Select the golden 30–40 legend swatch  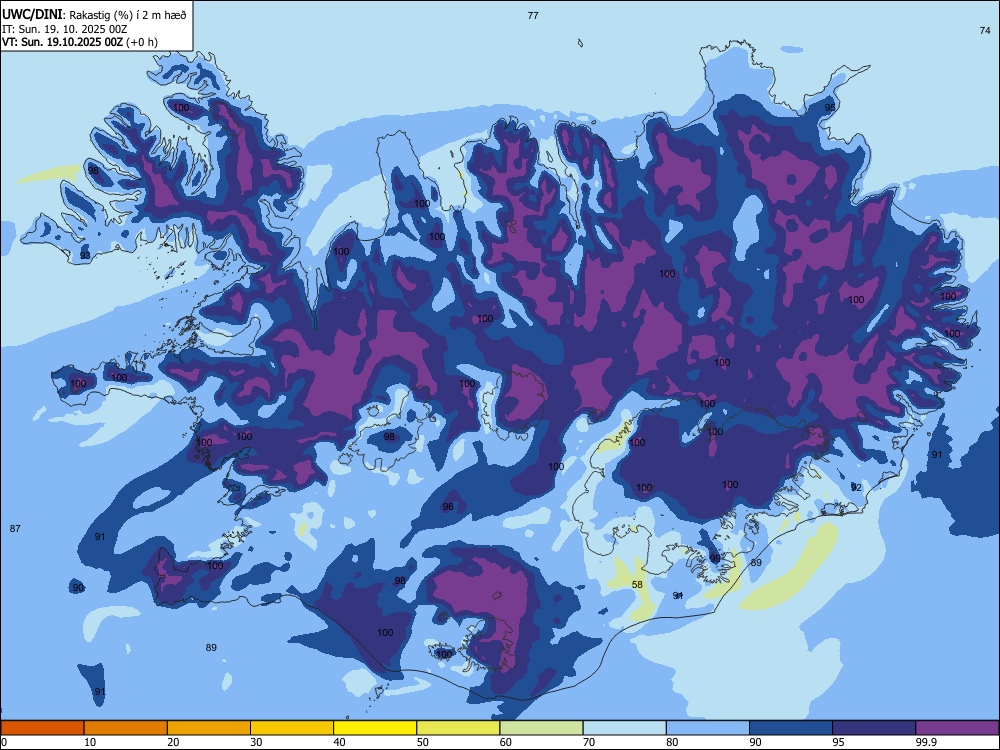(x=292, y=728)
